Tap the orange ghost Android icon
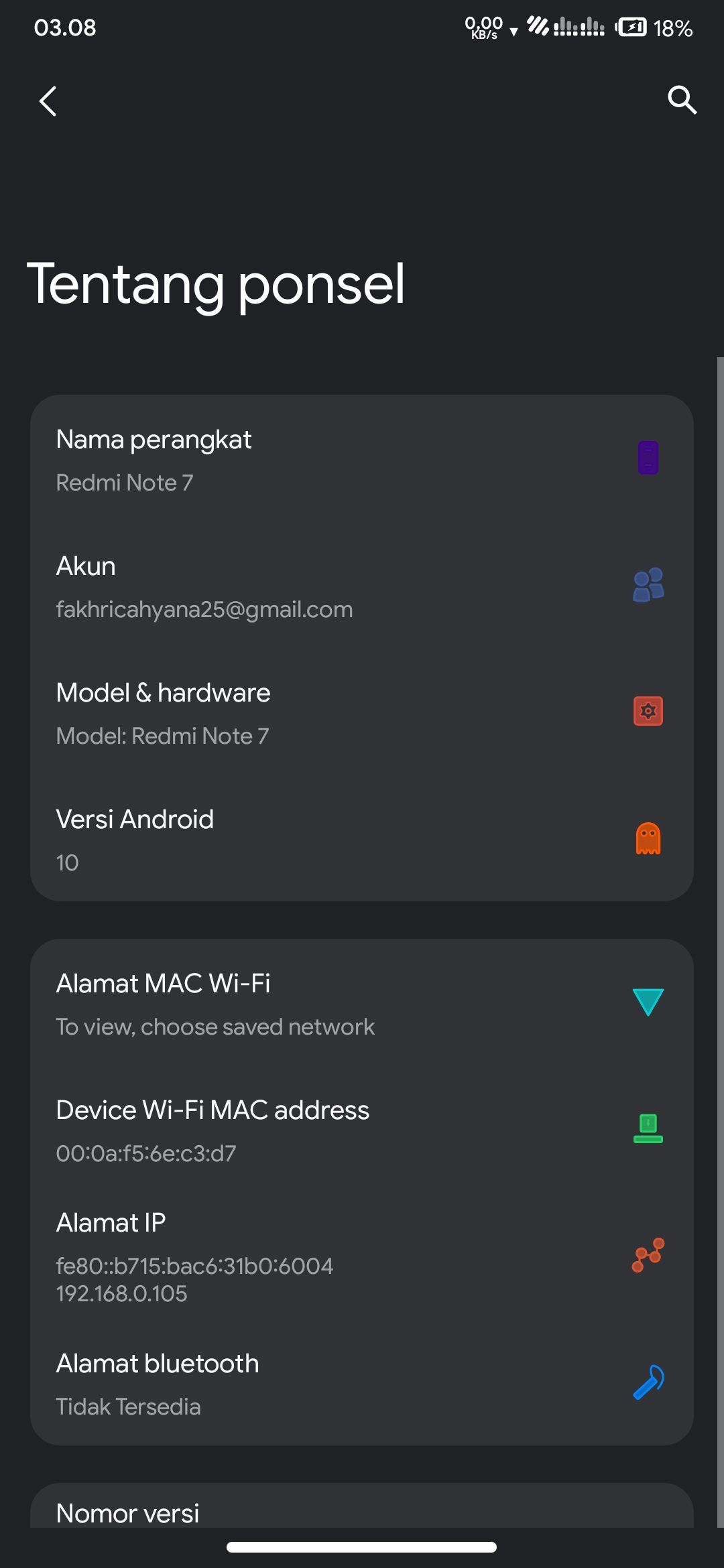The width and height of the screenshot is (724, 1568). coord(648,838)
